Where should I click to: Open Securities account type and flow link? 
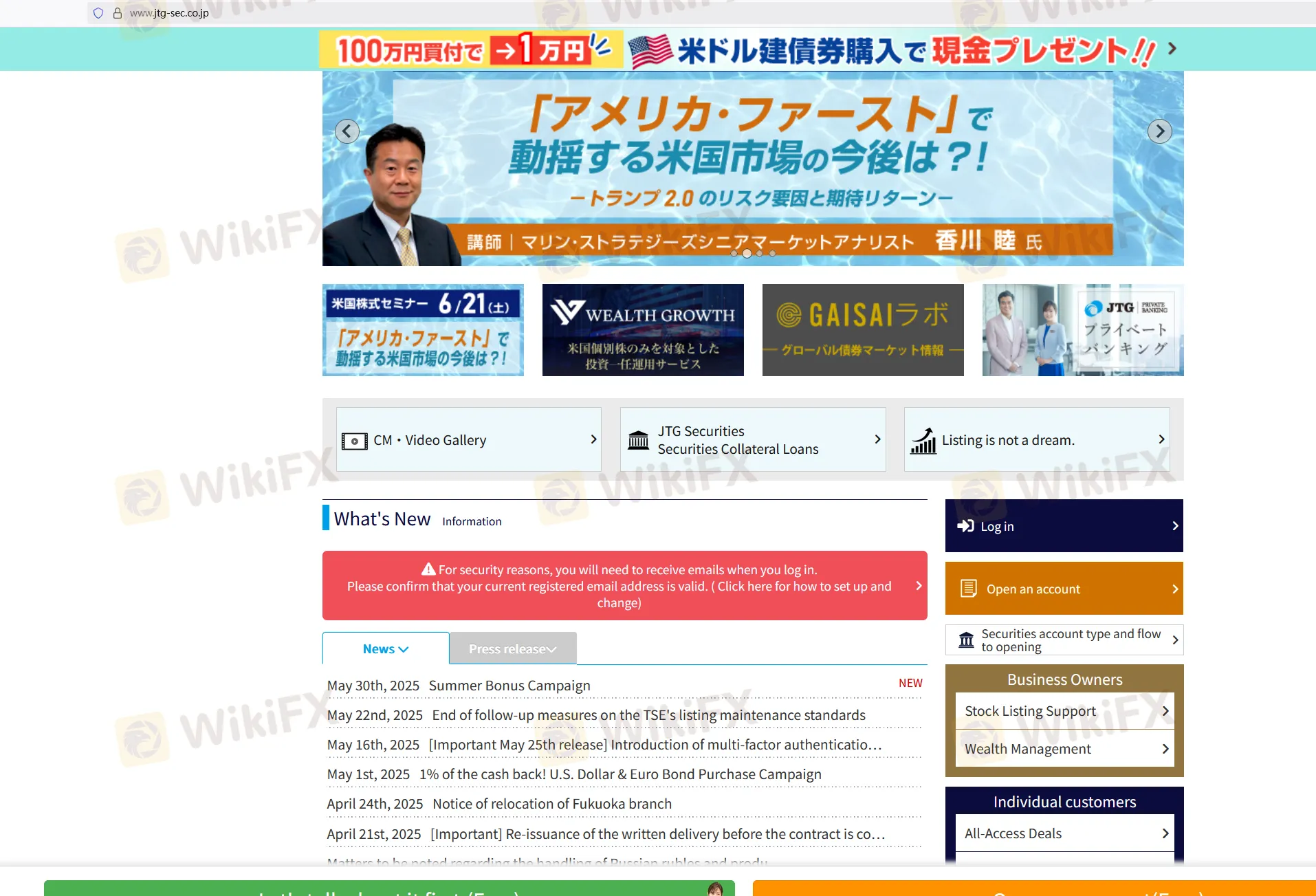coord(1064,640)
